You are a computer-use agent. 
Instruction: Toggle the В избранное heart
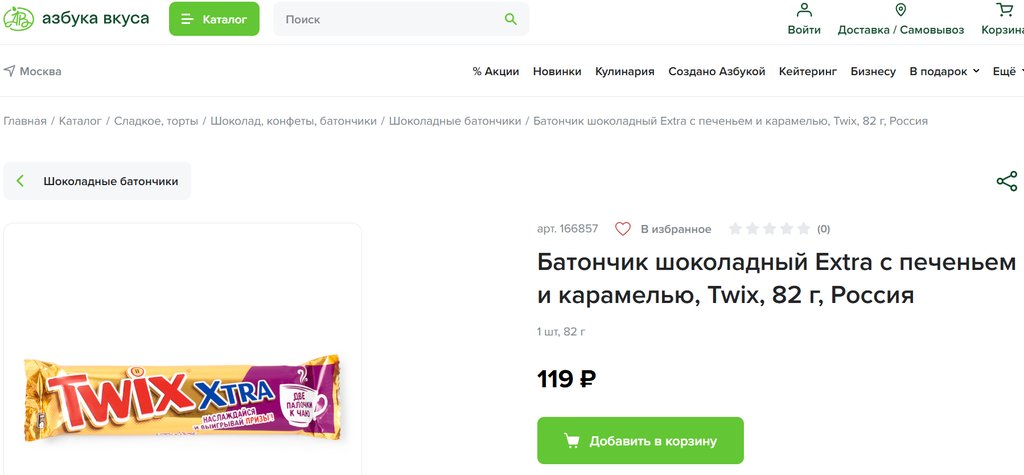click(623, 229)
